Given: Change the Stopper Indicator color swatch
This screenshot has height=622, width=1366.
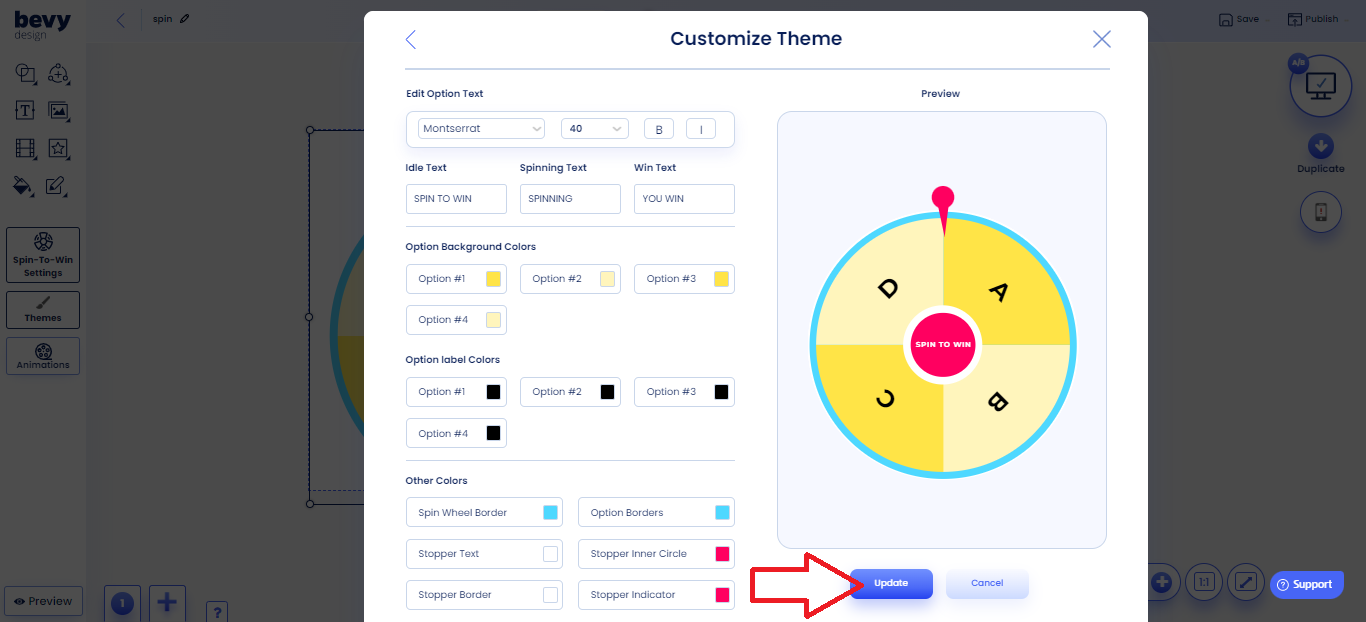Looking at the screenshot, I should (722, 595).
